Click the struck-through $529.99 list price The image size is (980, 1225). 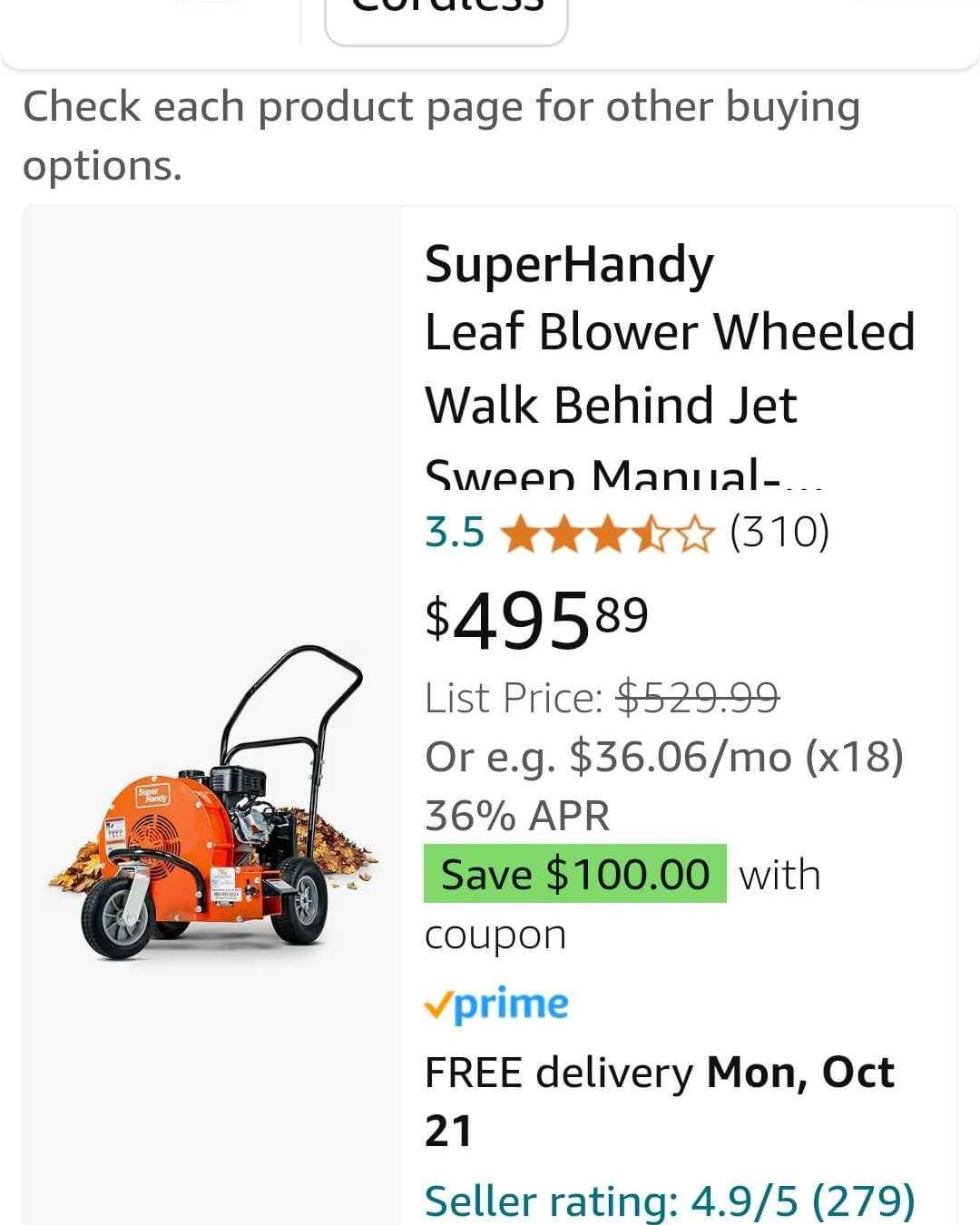click(x=698, y=698)
